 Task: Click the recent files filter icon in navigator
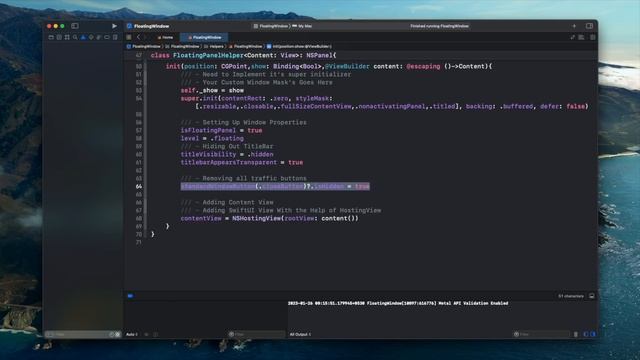tap(112, 334)
